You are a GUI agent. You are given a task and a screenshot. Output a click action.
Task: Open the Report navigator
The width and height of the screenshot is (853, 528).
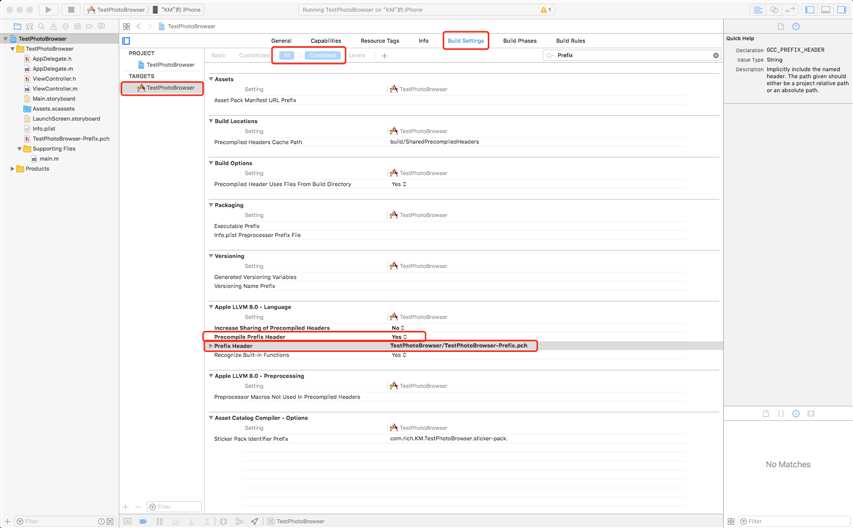click(101, 26)
